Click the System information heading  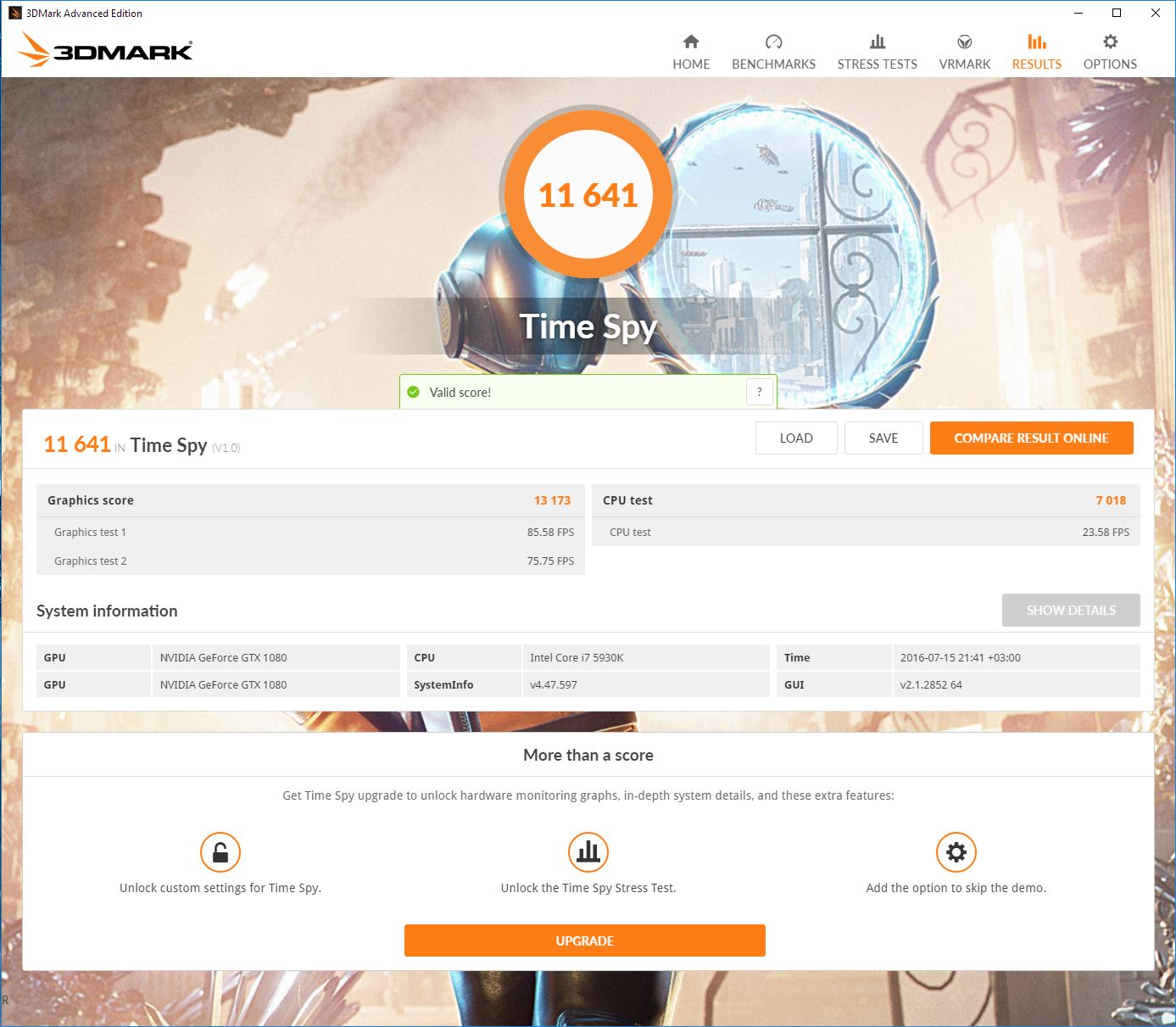pyautogui.click(x=107, y=611)
